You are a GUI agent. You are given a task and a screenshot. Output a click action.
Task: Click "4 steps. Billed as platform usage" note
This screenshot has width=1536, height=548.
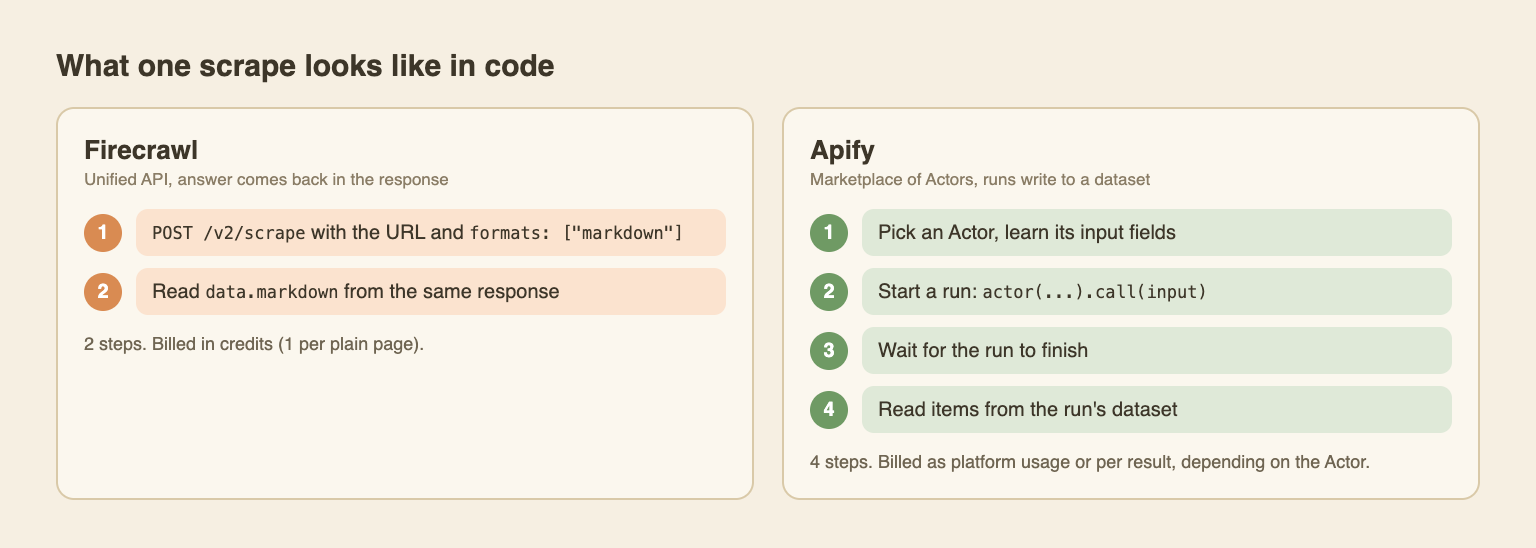pos(1089,462)
